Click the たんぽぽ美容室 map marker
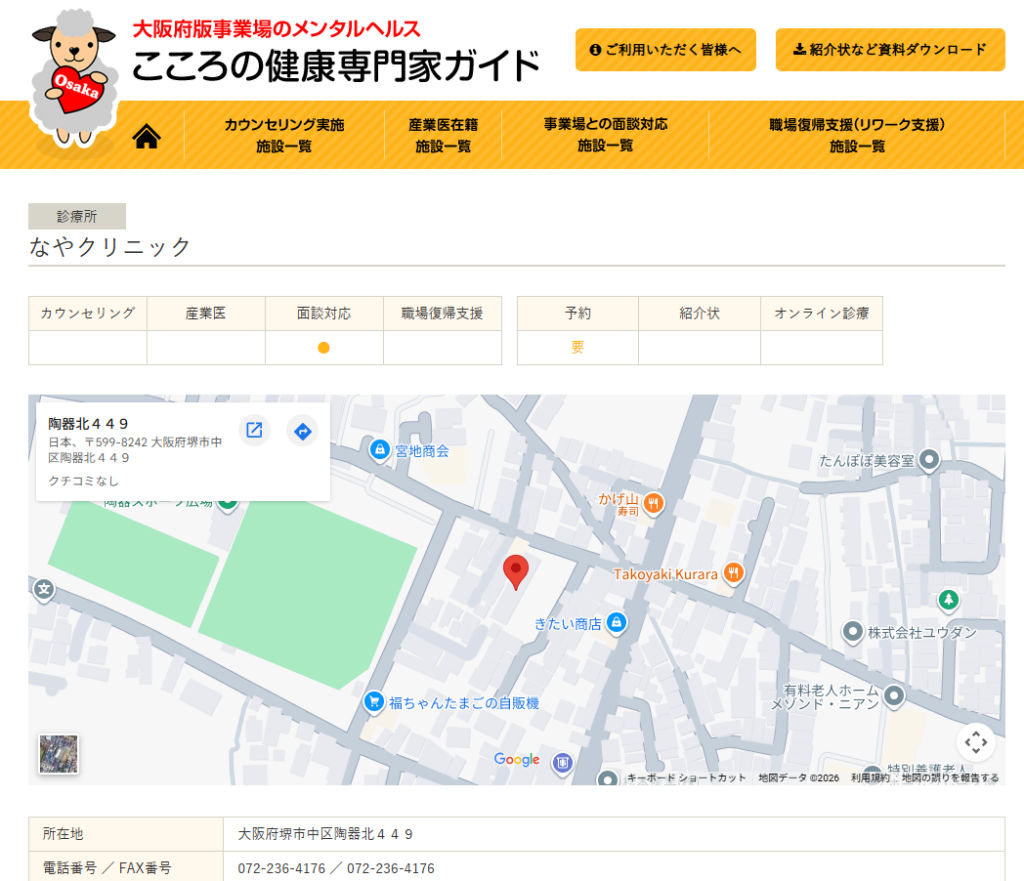 coord(930,460)
